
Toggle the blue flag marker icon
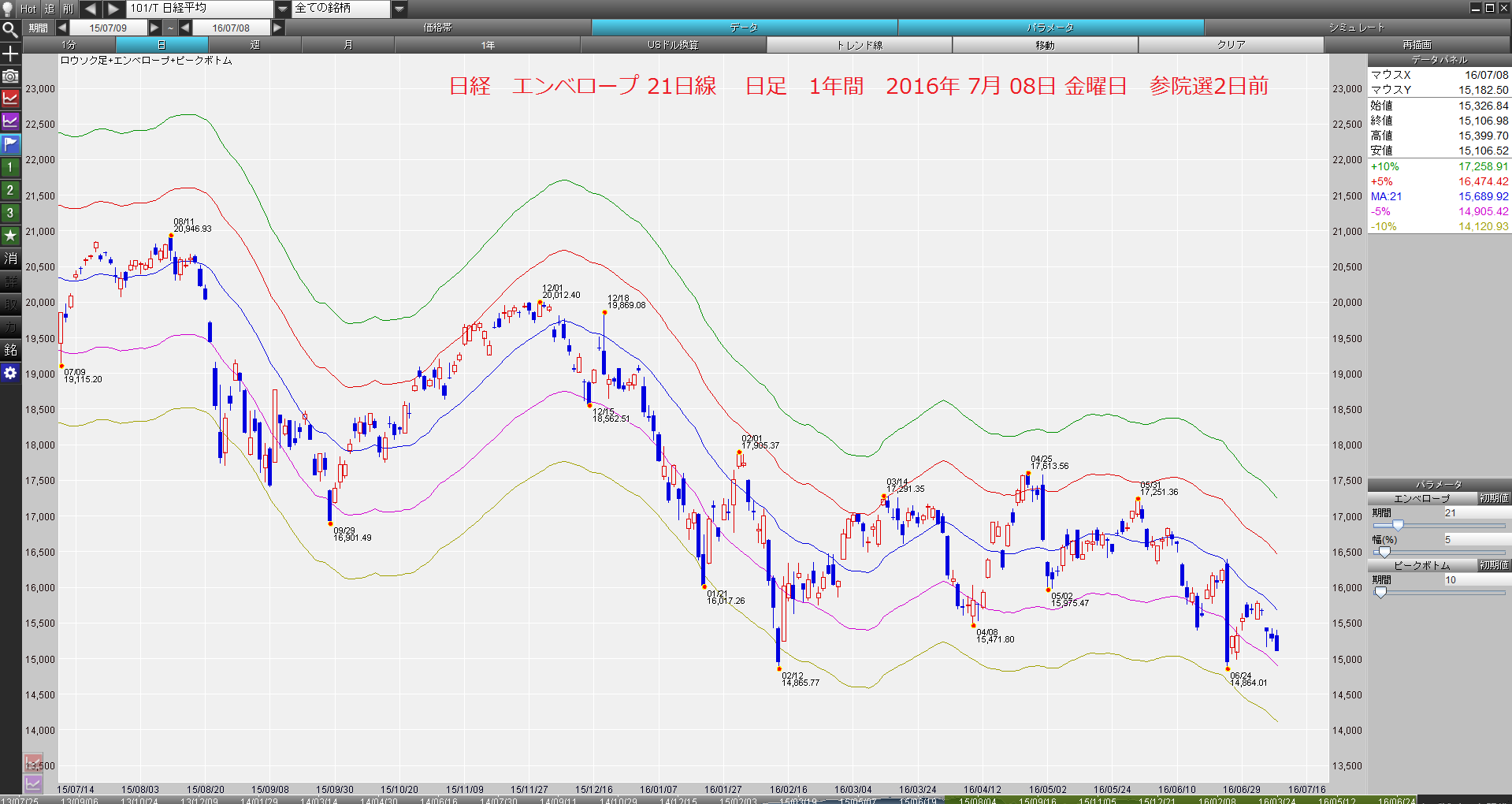click(10, 144)
